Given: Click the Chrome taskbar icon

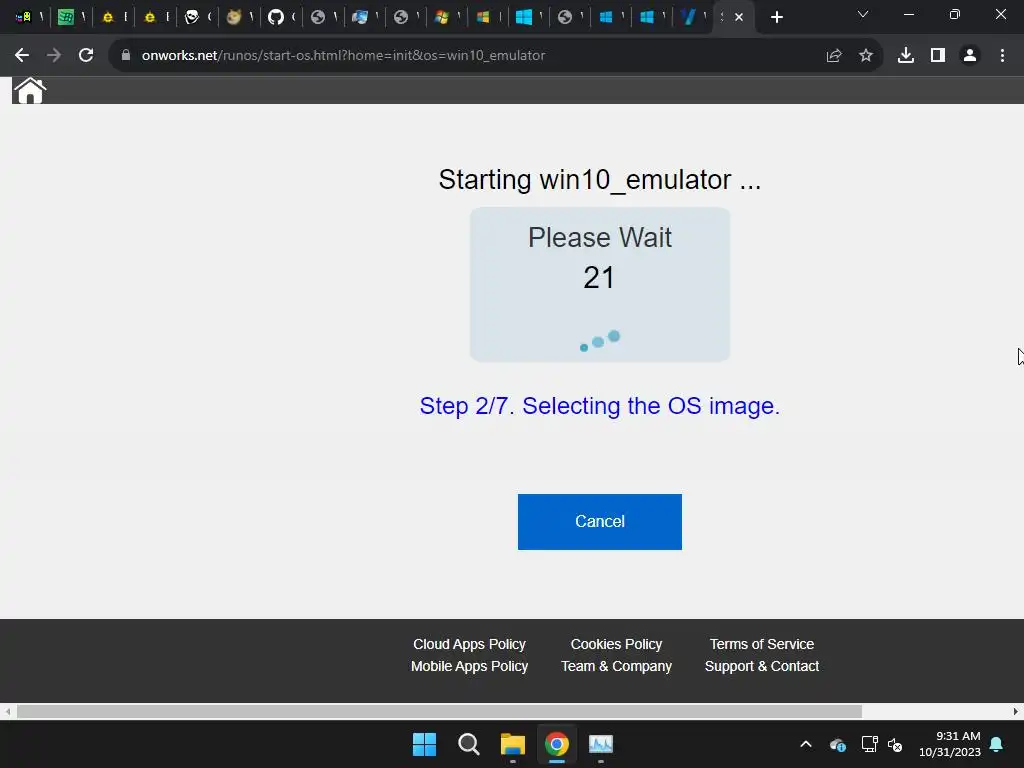Looking at the screenshot, I should pos(556,744).
